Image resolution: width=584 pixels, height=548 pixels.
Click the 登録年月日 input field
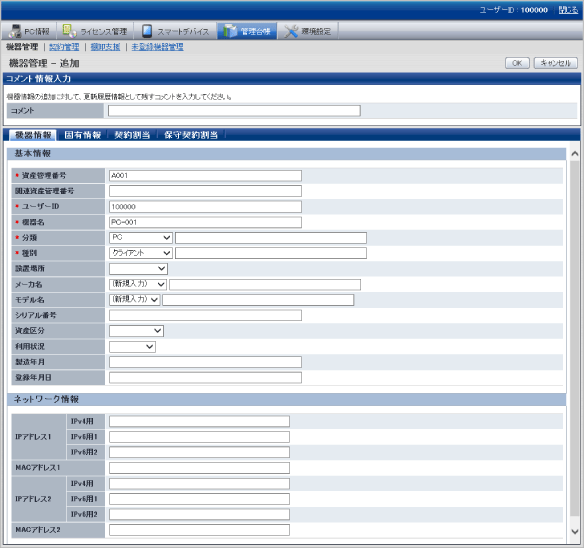pyautogui.click(x=205, y=377)
